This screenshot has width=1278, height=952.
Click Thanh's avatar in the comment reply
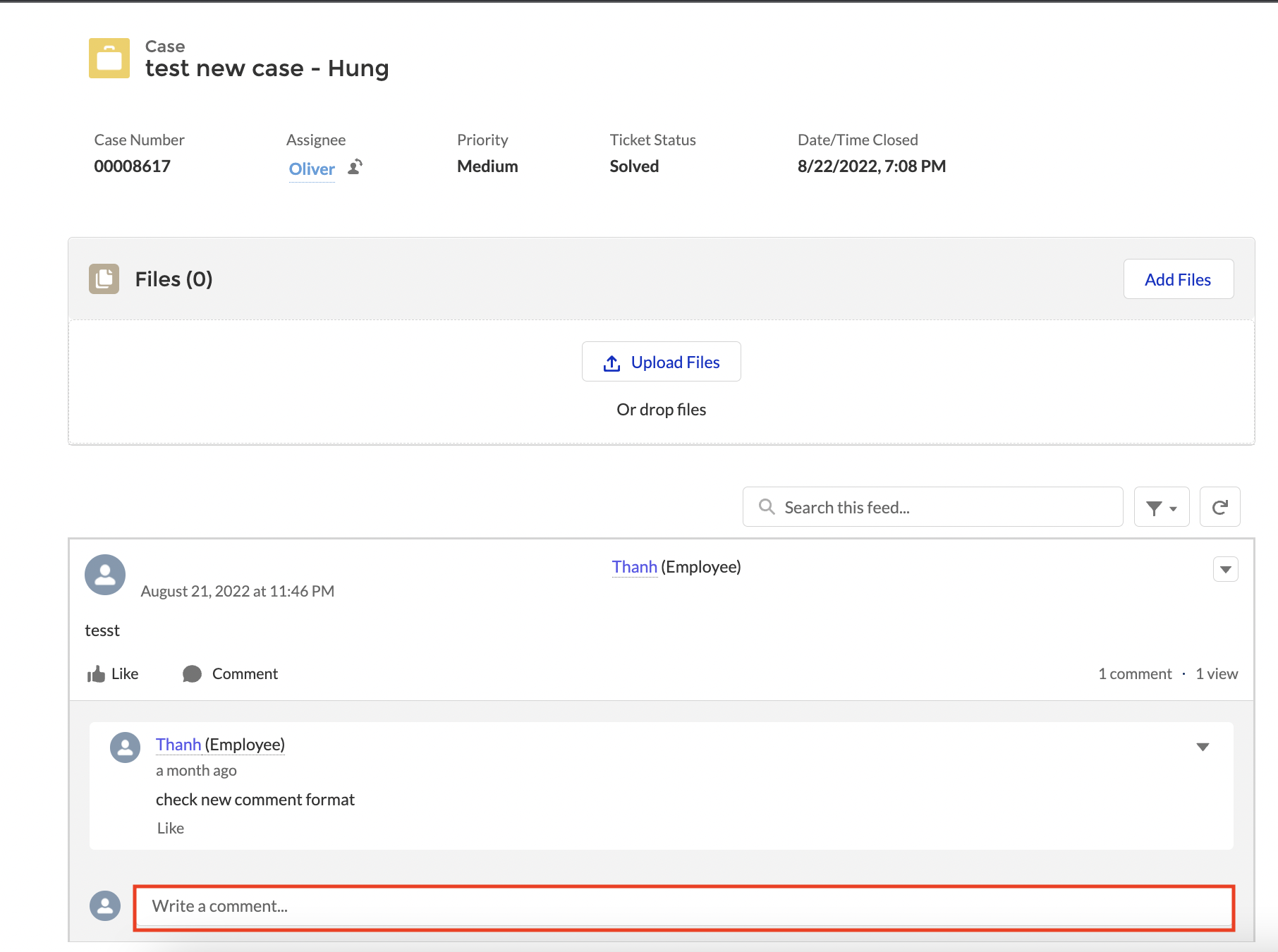pyautogui.click(x=125, y=747)
